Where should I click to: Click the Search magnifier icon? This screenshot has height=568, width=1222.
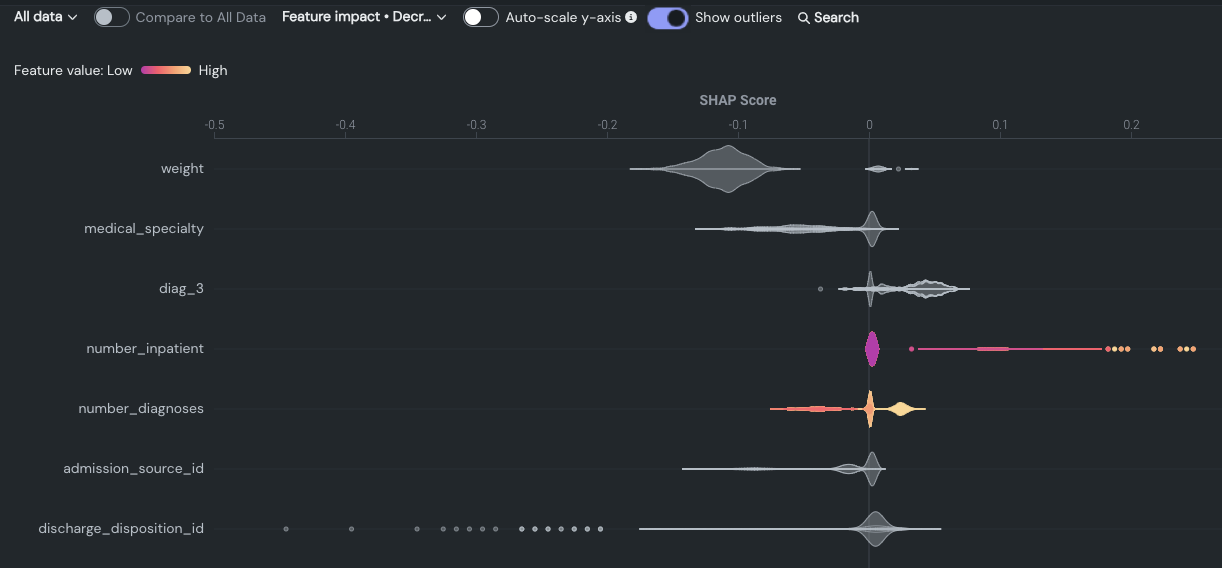[803, 18]
